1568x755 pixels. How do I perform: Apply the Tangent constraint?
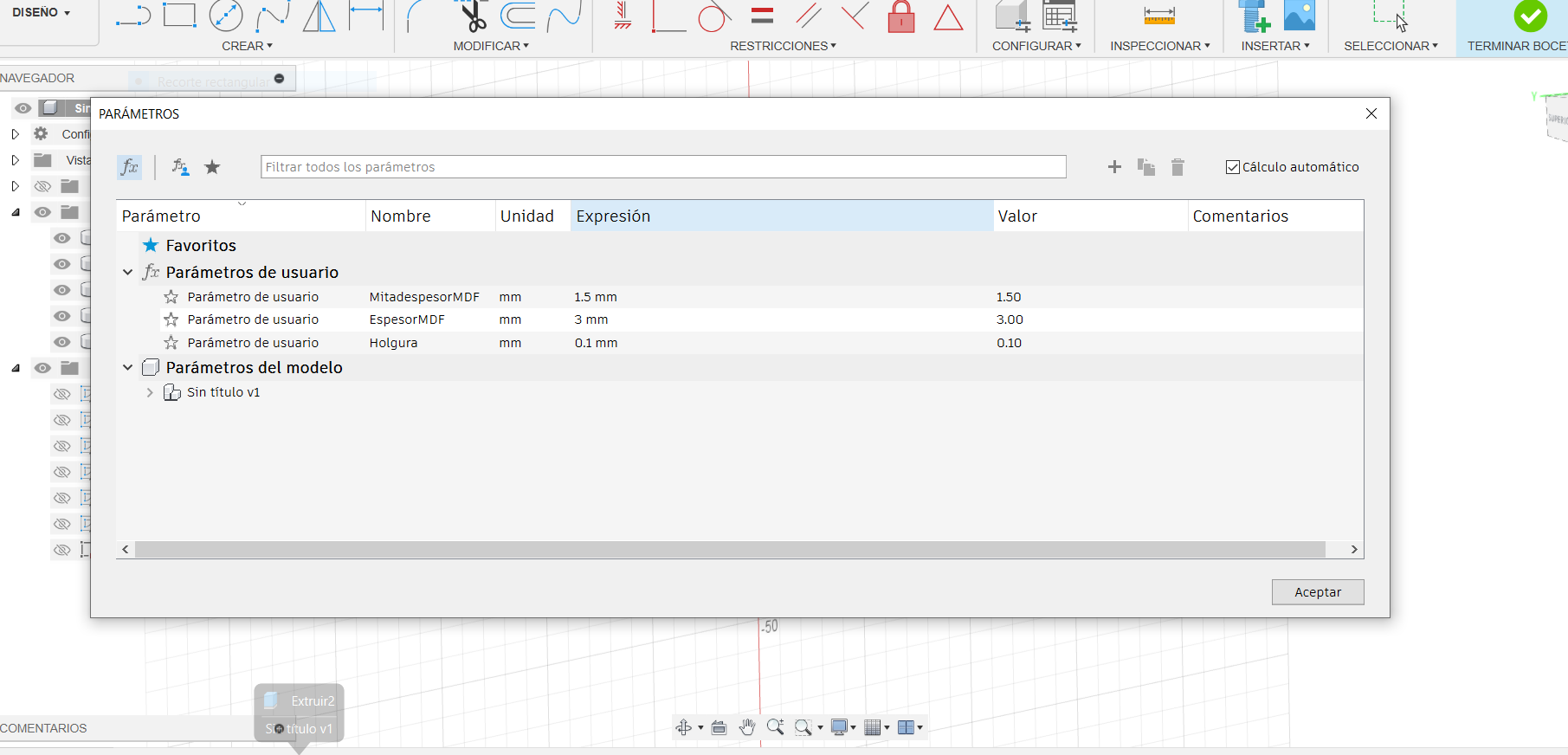tap(714, 16)
